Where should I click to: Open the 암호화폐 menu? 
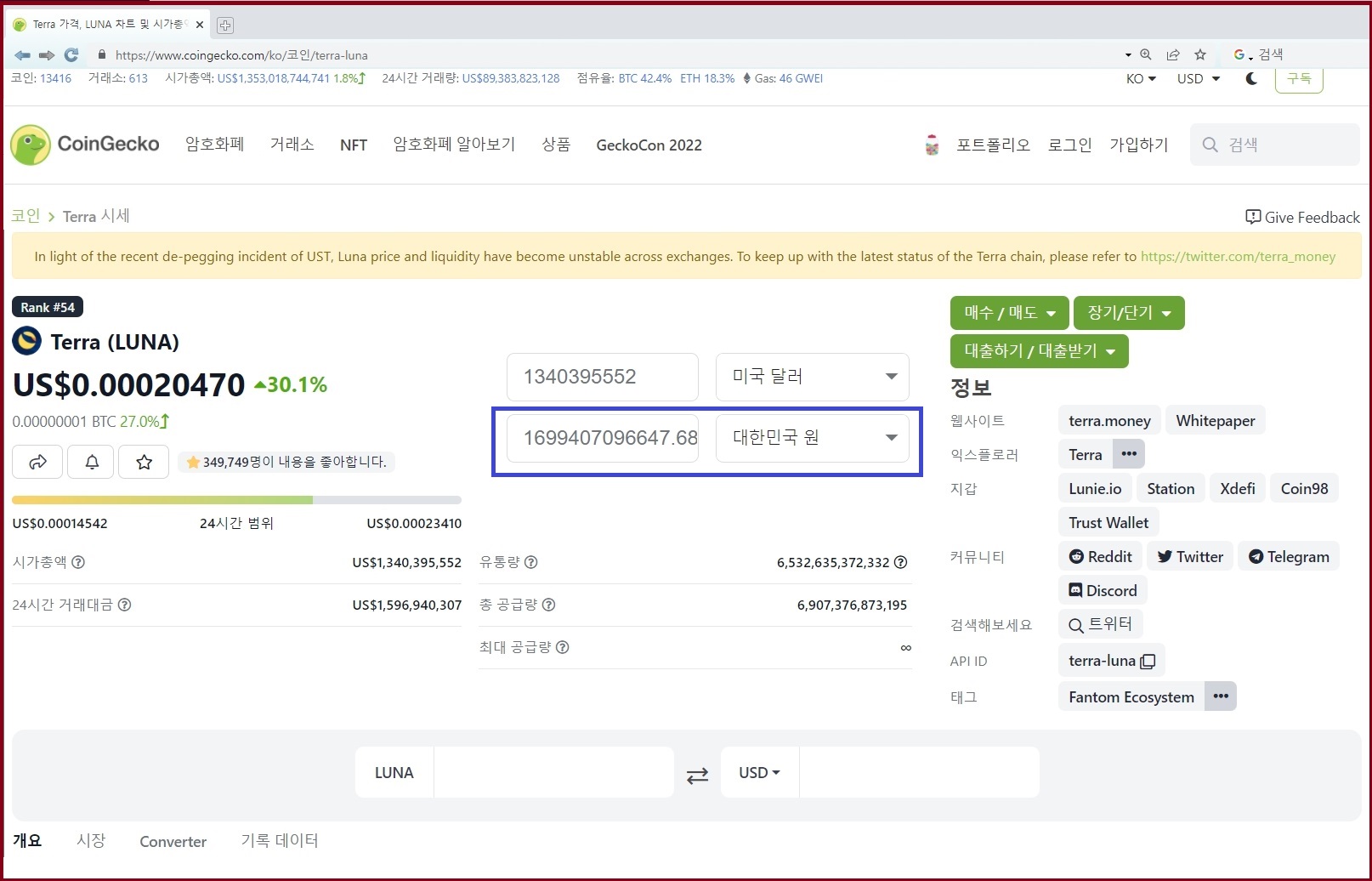(x=215, y=145)
